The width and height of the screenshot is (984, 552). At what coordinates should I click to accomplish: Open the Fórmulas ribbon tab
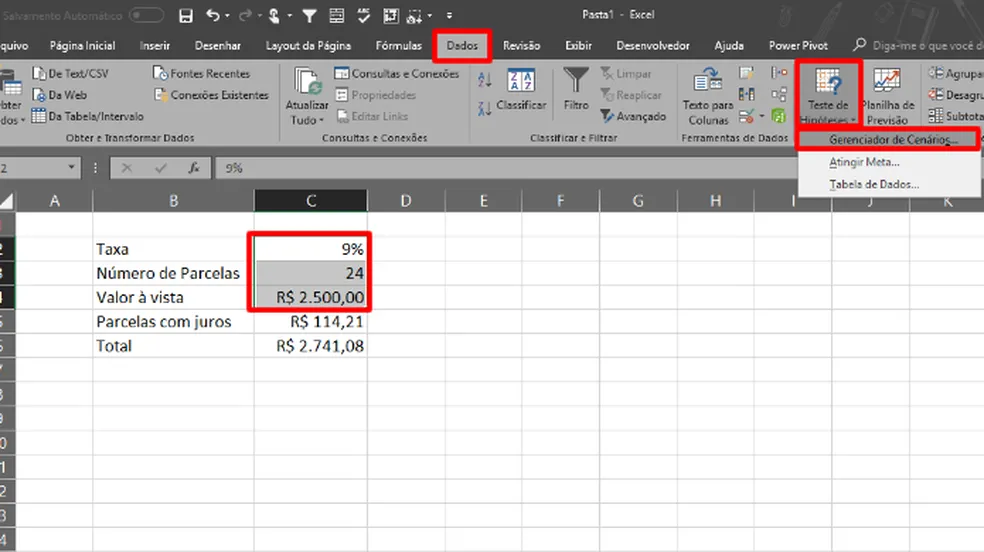[398, 46]
